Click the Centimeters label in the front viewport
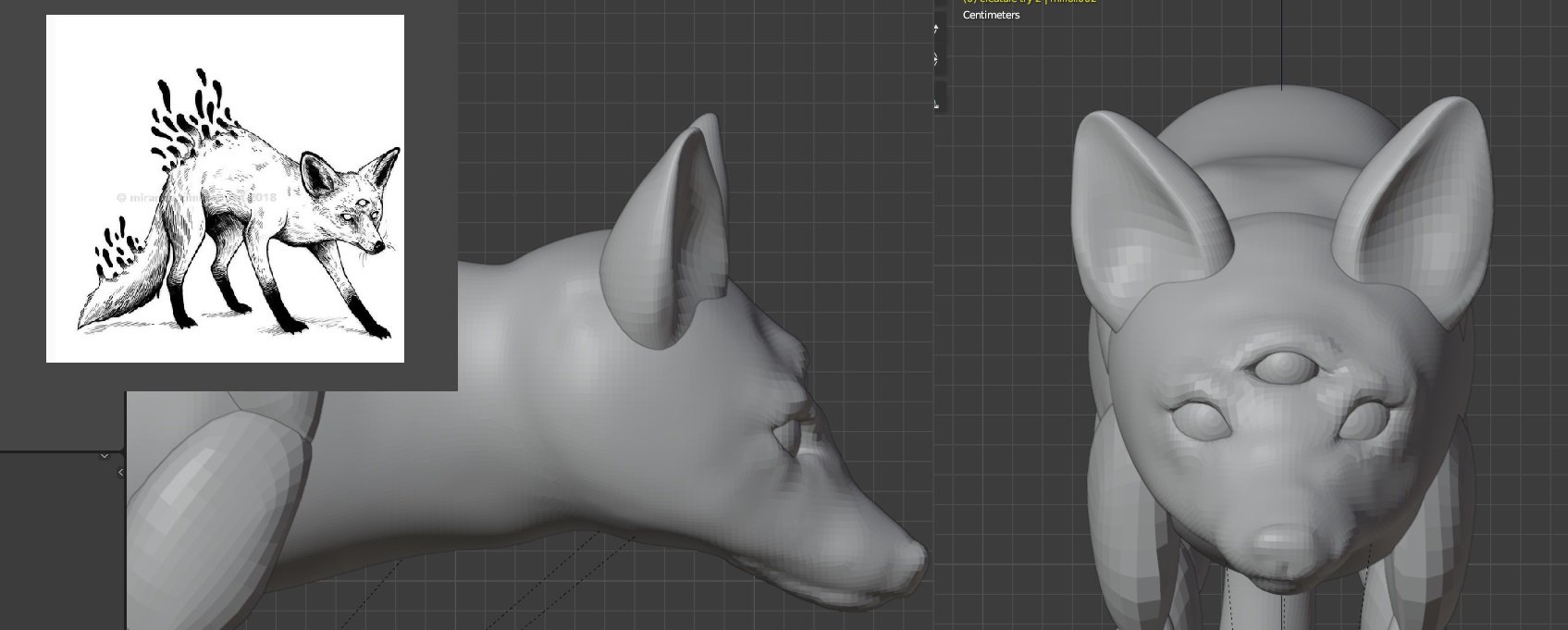Screen dimensions: 1568x630 991,15
